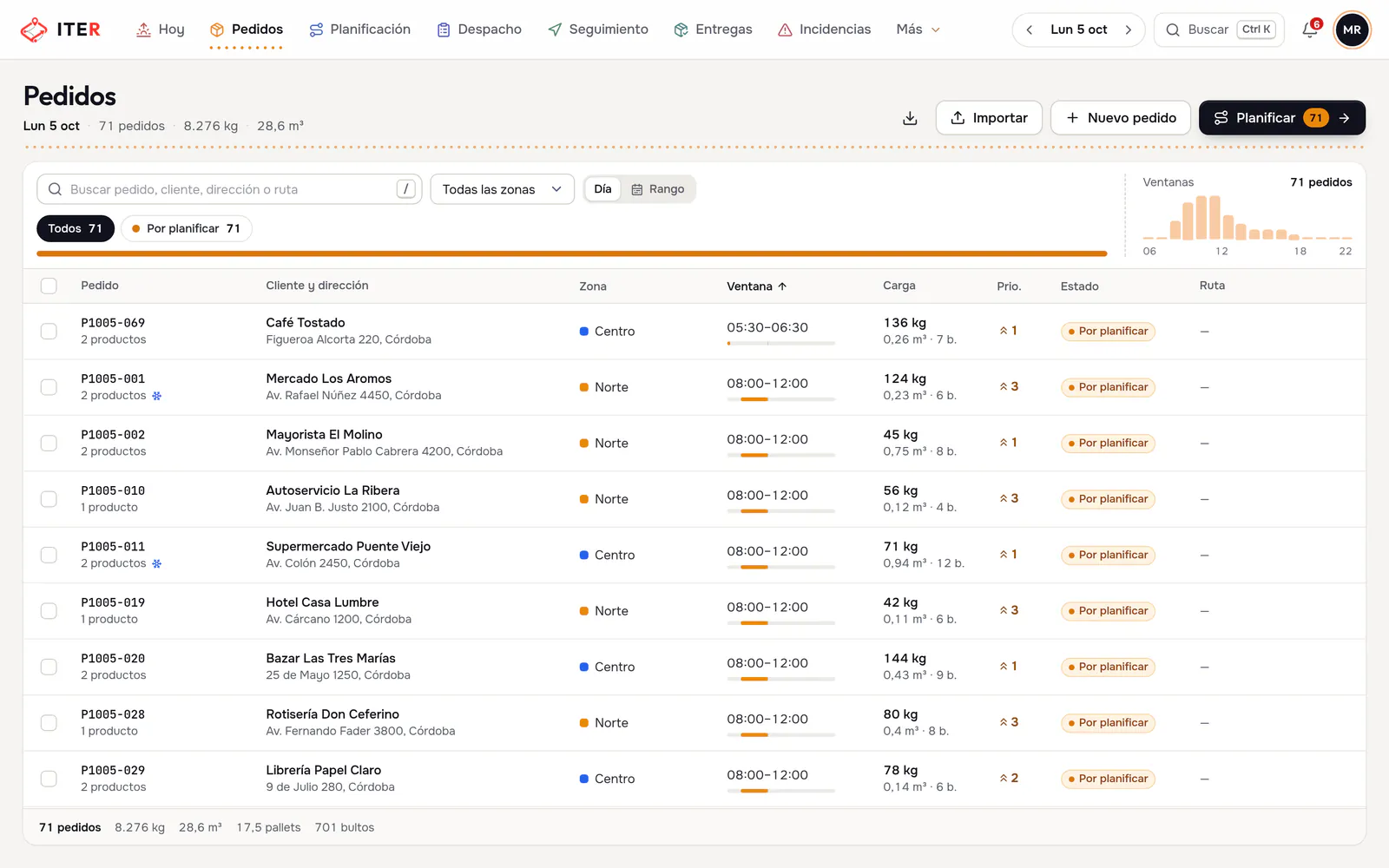
Task: Open the notifications bell
Action: [1310, 30]
